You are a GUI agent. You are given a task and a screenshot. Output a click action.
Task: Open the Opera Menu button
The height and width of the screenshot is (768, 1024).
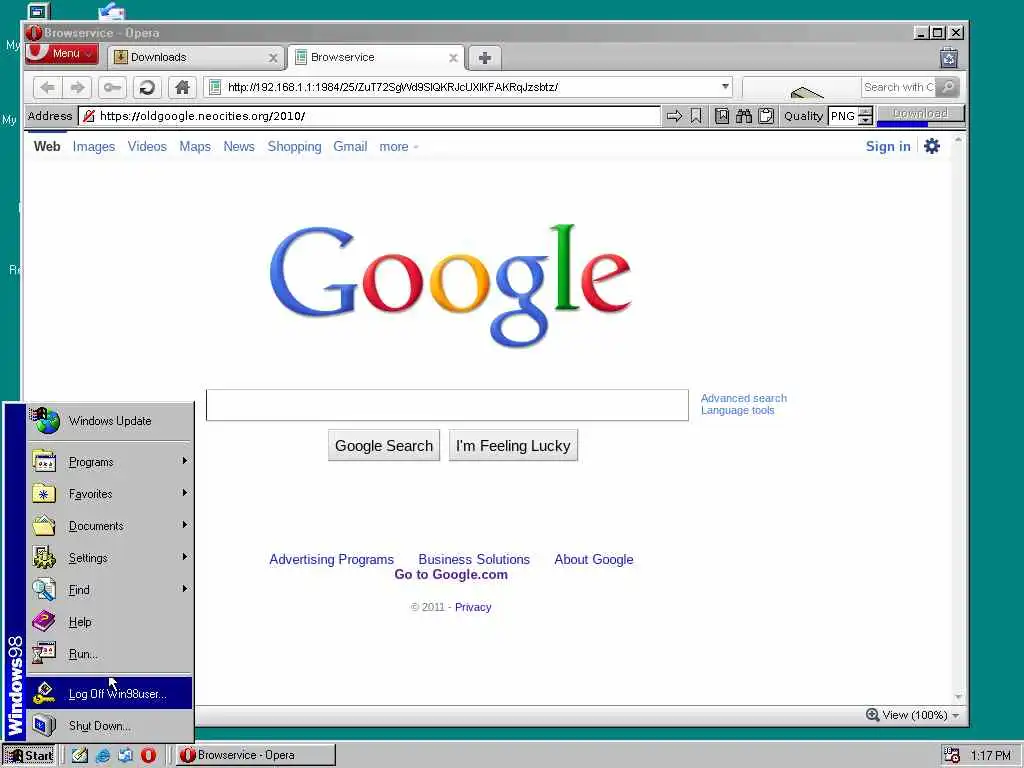(x=61, y=54)
